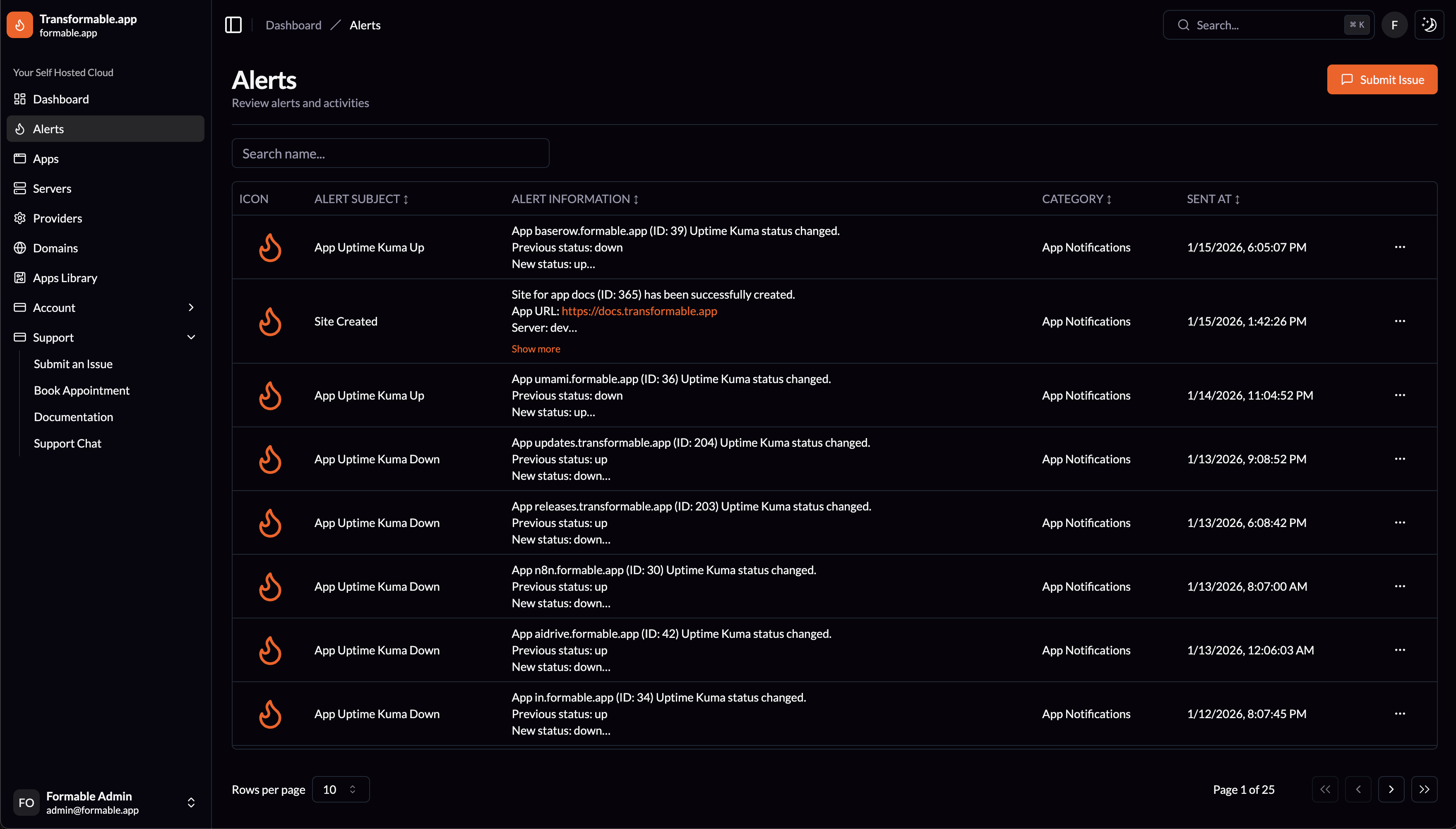Open the docs.transformable.app link
The height and width of the screenshot is (829, 1456).
[639, 311]
